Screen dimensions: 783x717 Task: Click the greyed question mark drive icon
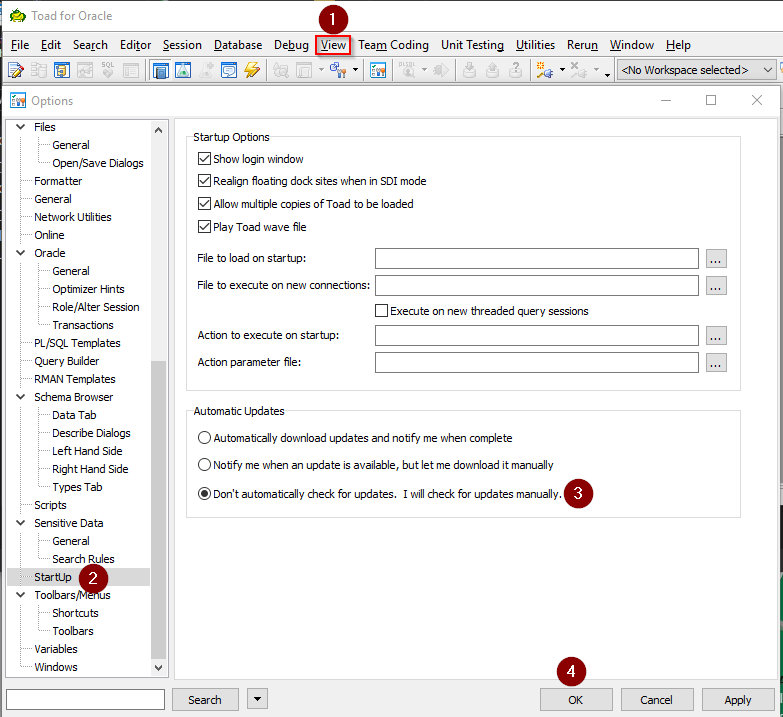click(x=515, y=70)
